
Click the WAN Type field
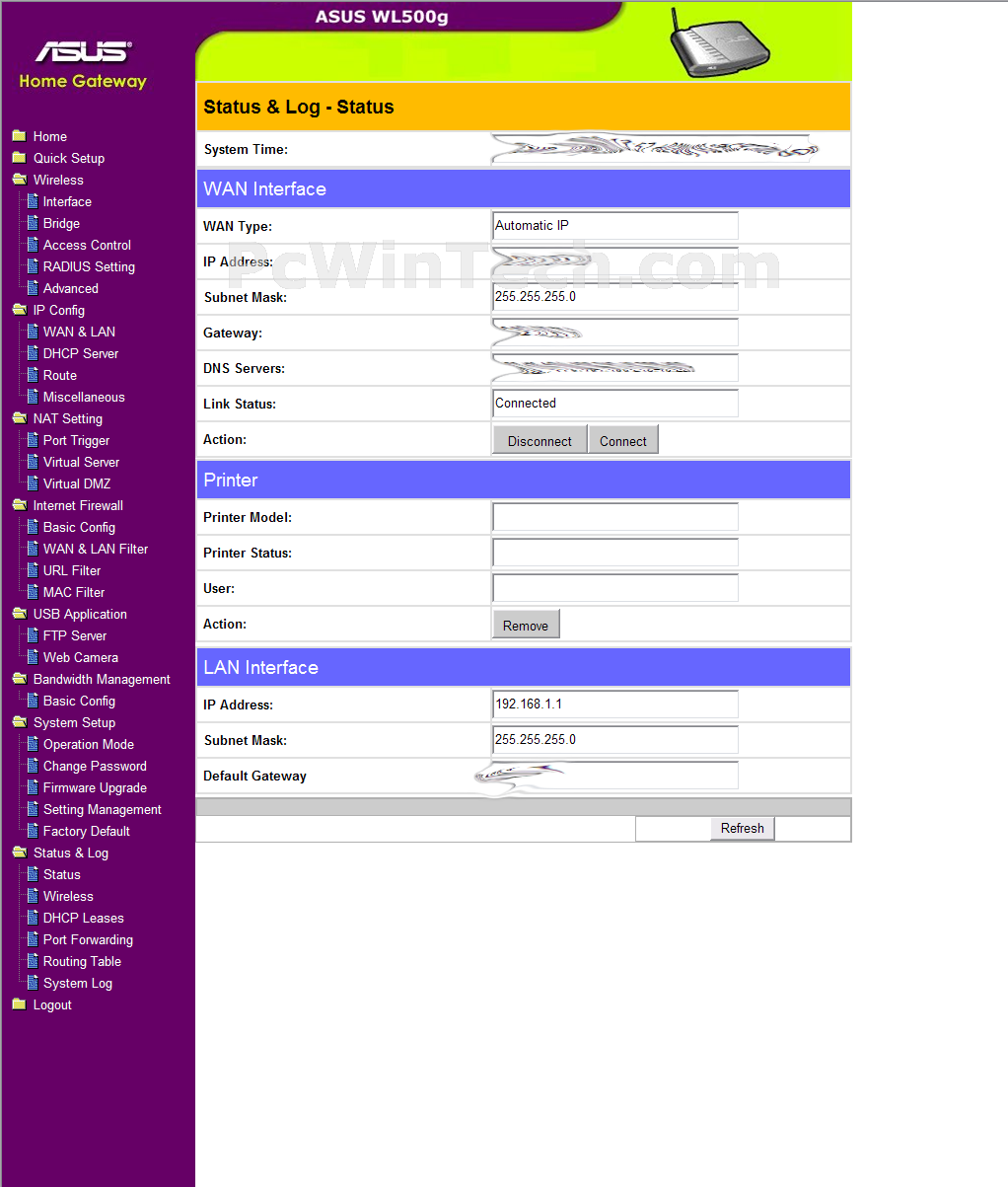615,226
